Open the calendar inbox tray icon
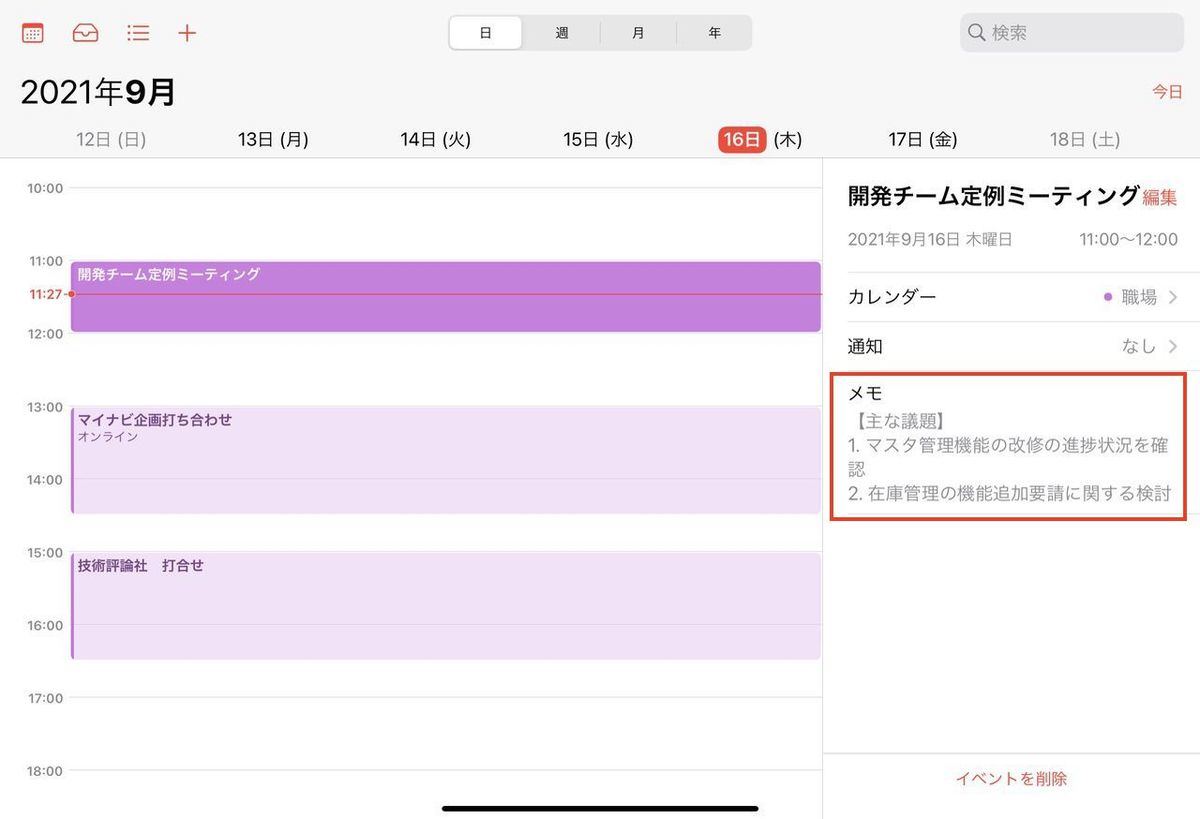Viewport: 1200px width, 819px height. click(x=86, y=32)
